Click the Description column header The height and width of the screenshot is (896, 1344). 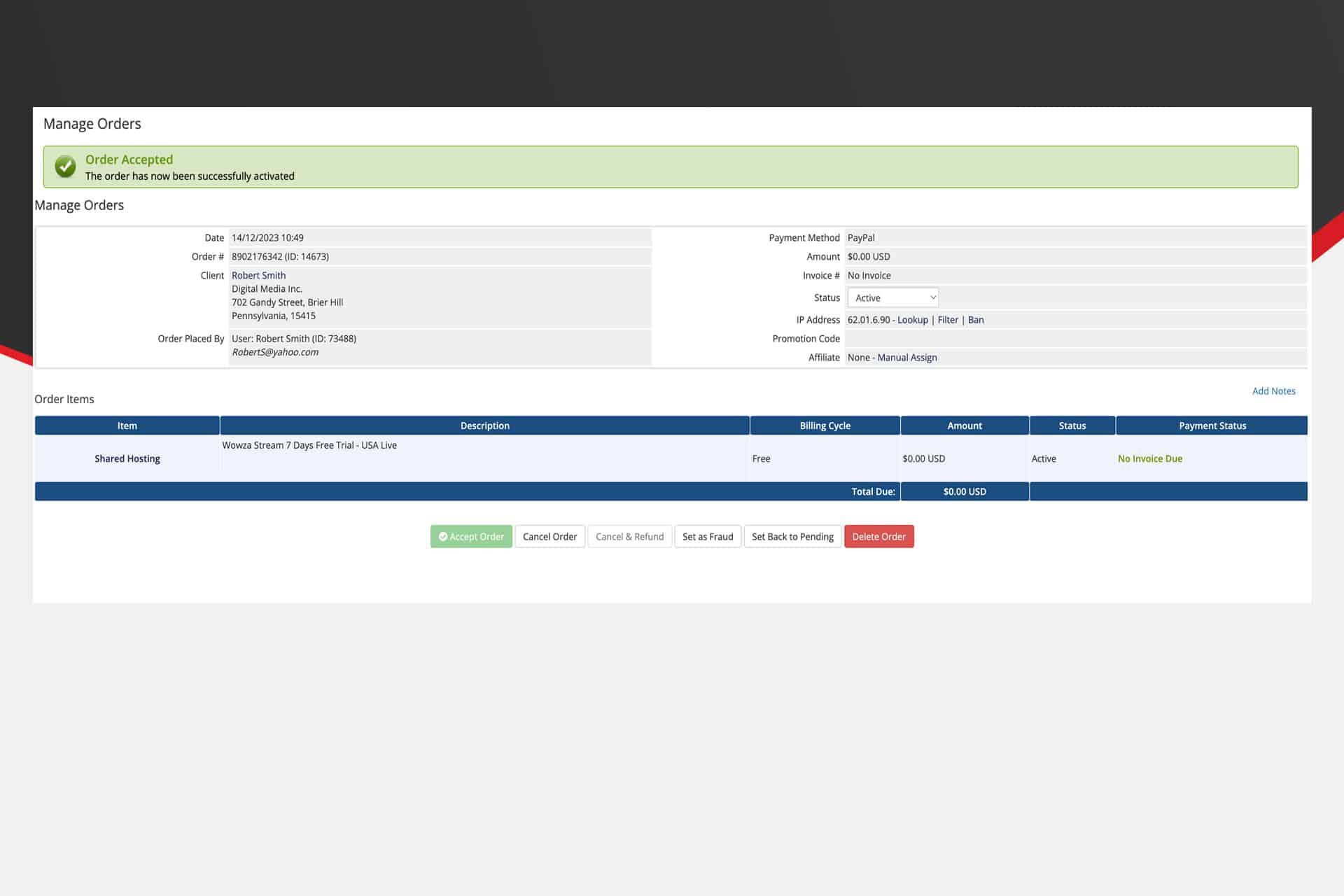tap(484, 426)
